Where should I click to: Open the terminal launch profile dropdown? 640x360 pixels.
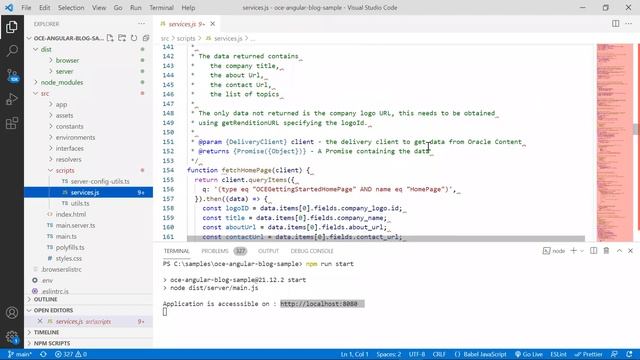tap(582, 251)
